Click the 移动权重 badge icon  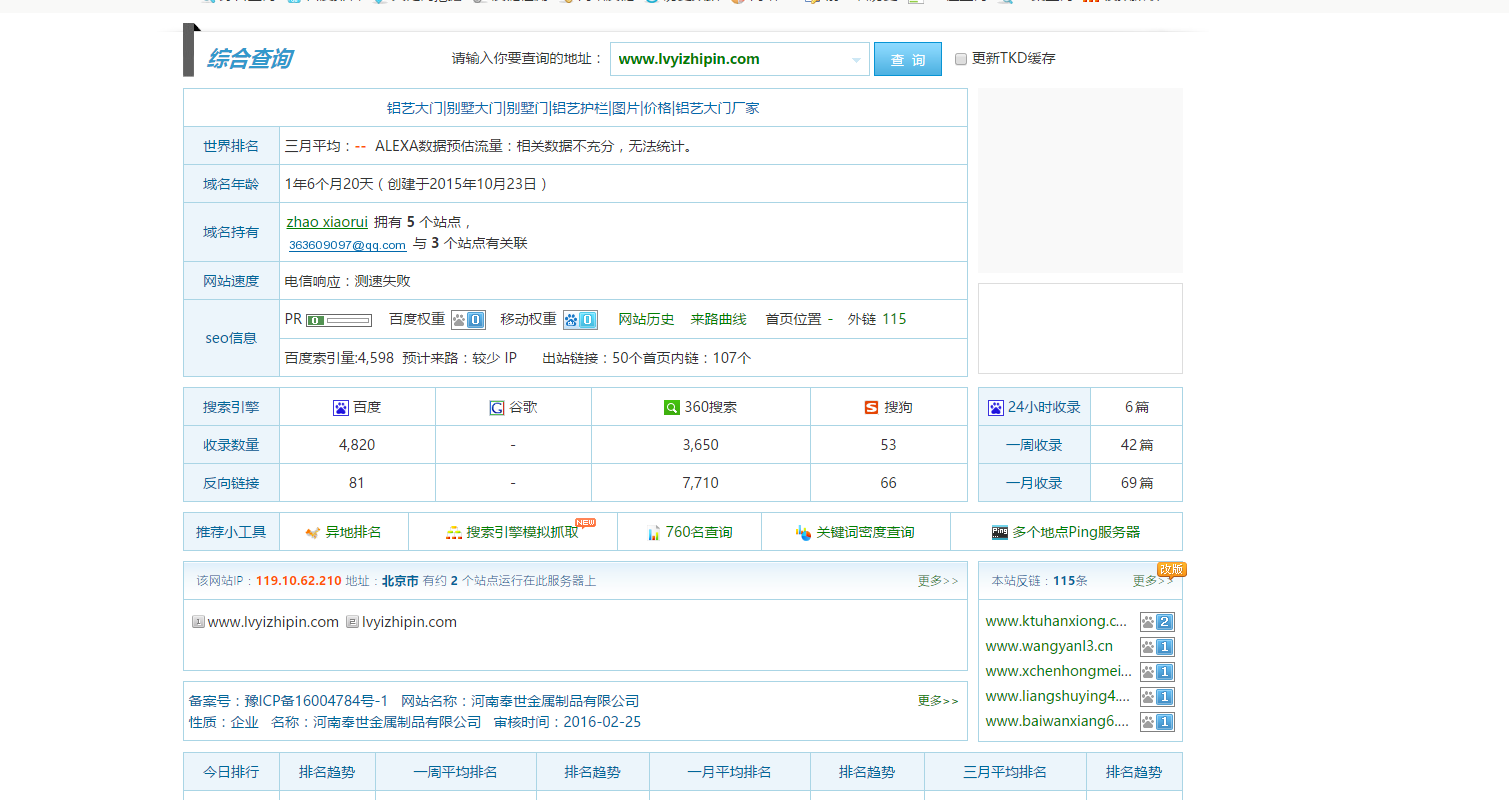(x=579, y=318)
